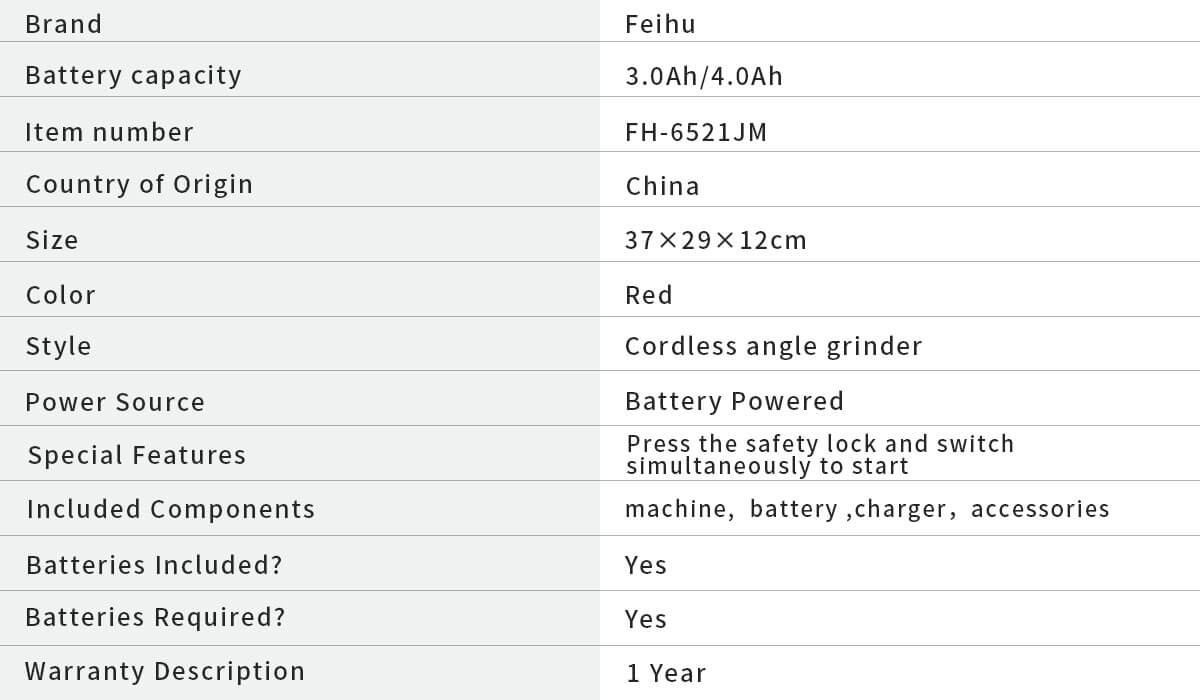Viewport: 1200px width, 700px height.
Task: Select Yes beside Batteries Included
Action: [x=646, y=565]
